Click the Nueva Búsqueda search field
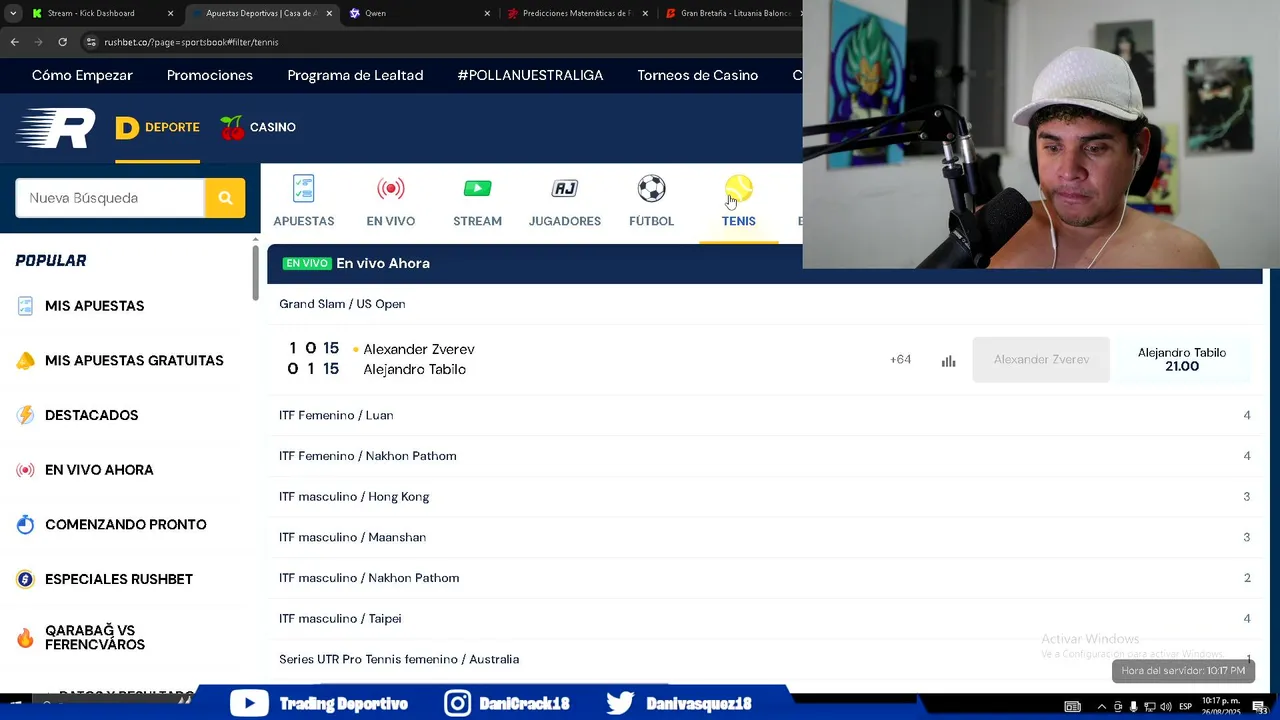 point(110,198)
